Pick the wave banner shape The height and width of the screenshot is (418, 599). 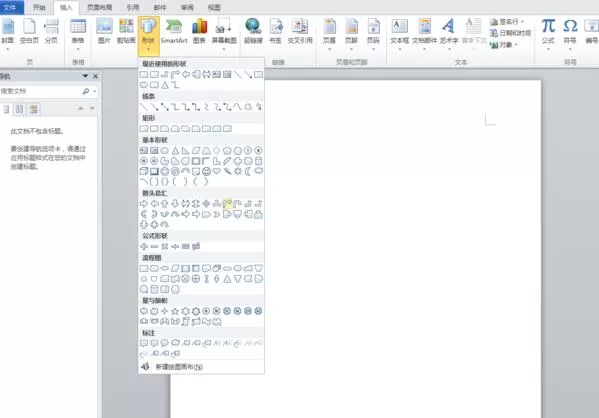206,322
